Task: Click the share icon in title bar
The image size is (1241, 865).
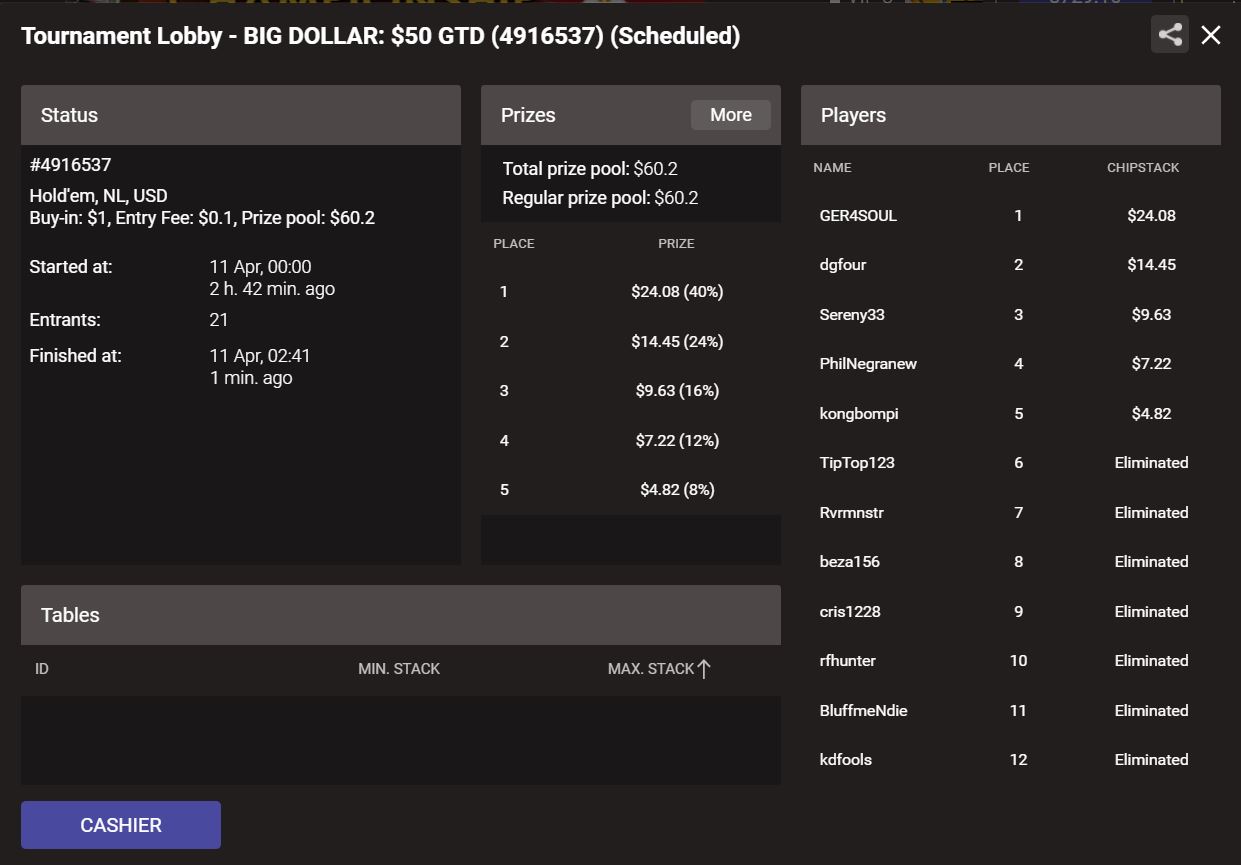Action: click(1170, 35)
